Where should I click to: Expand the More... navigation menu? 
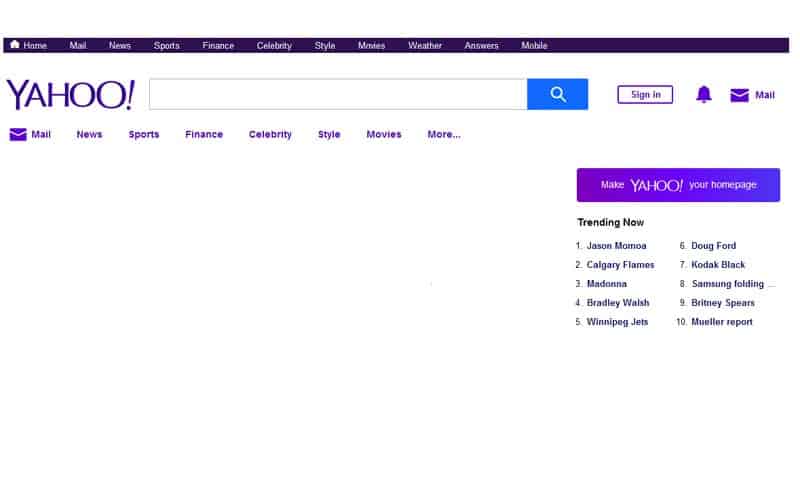[444, 134]
